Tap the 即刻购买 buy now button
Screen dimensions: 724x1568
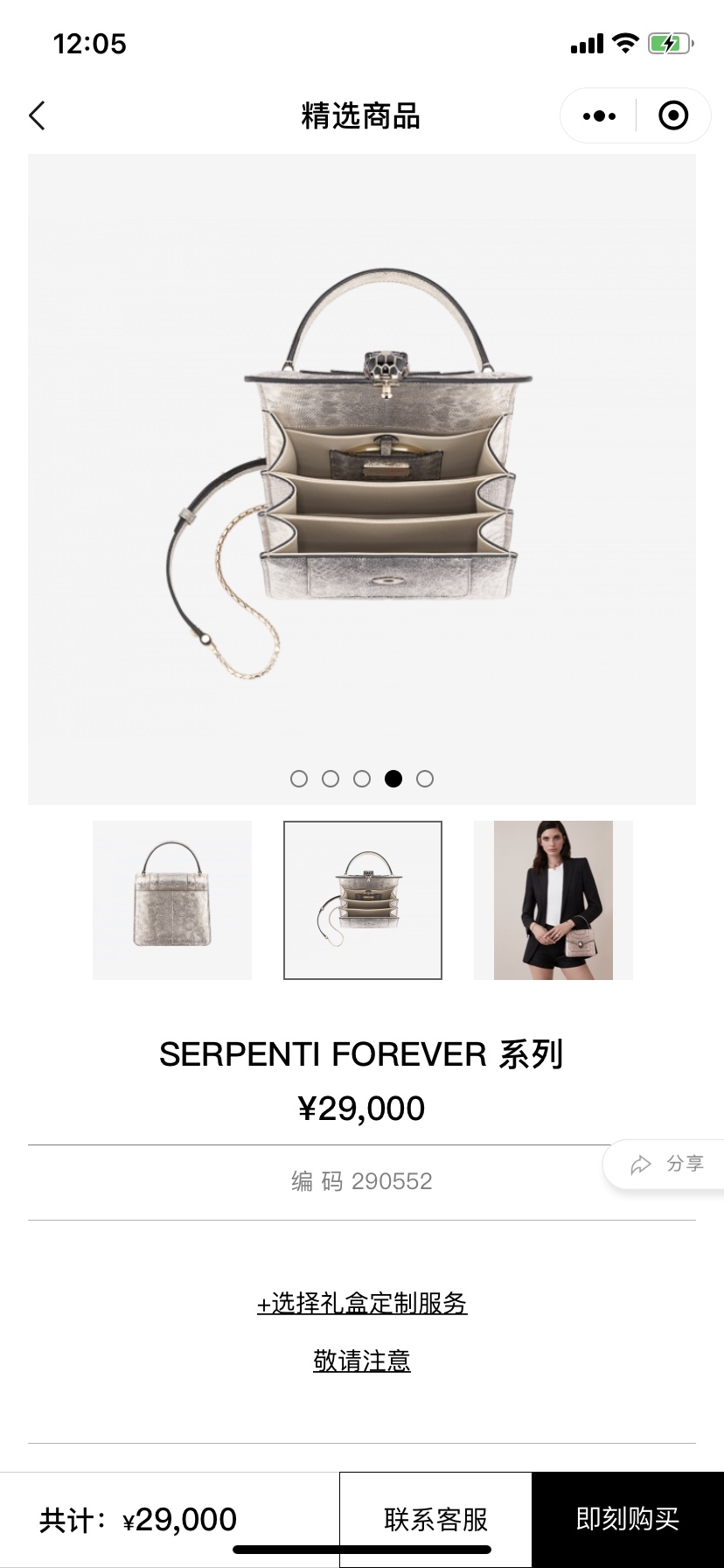coord(628,1519)
